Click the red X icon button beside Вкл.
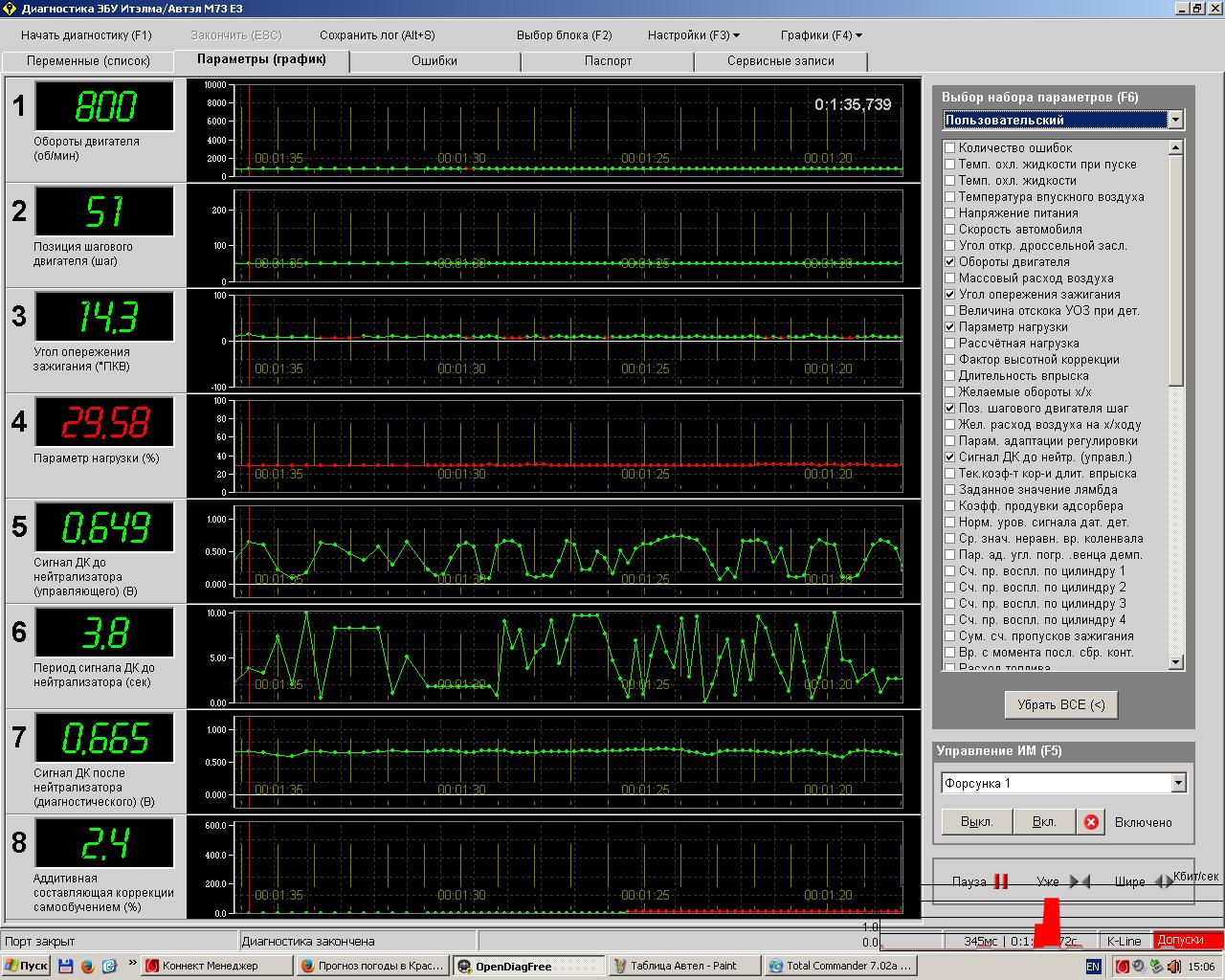 click(x=1090, y=822)
